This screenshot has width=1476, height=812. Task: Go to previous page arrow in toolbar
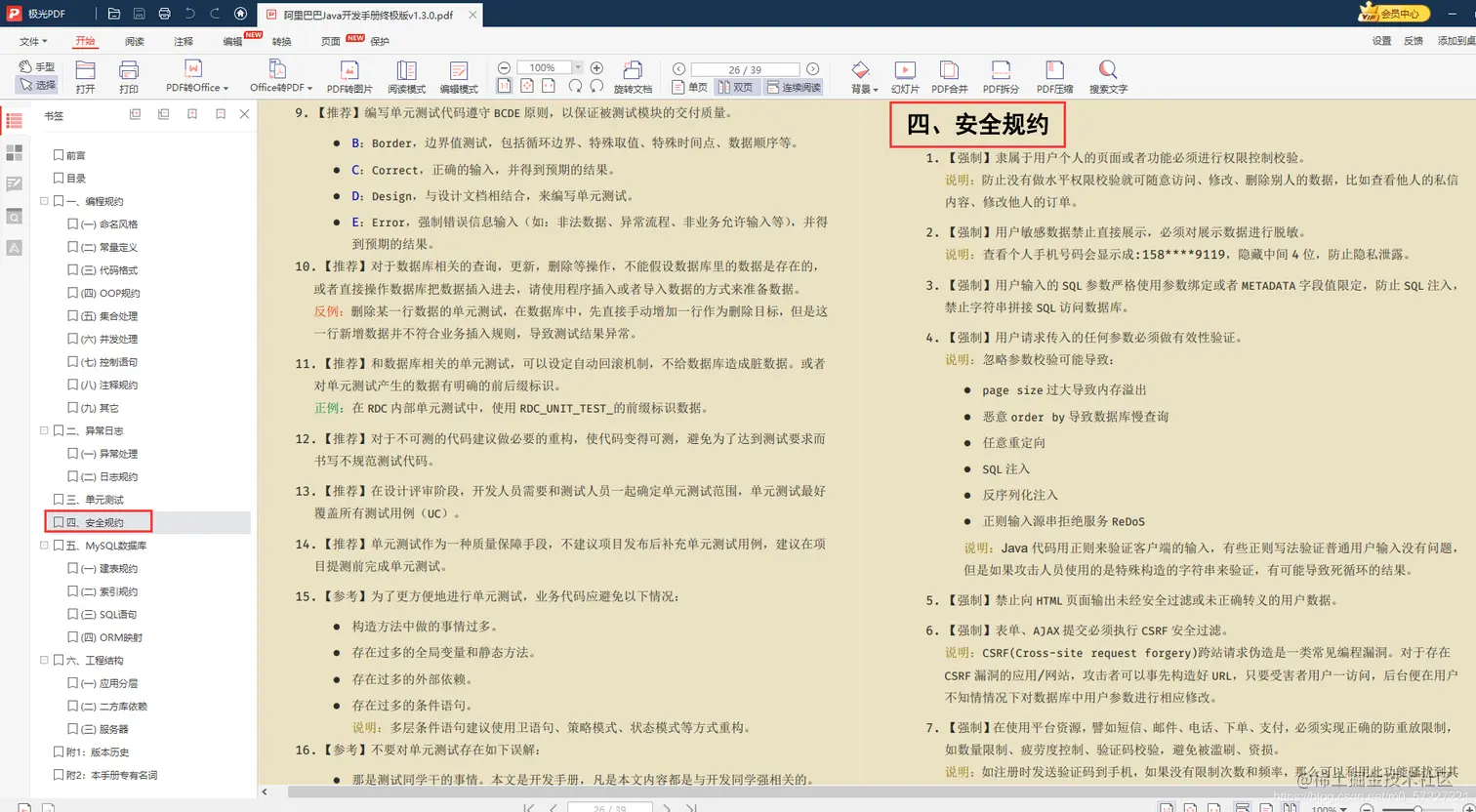[679, 69]
